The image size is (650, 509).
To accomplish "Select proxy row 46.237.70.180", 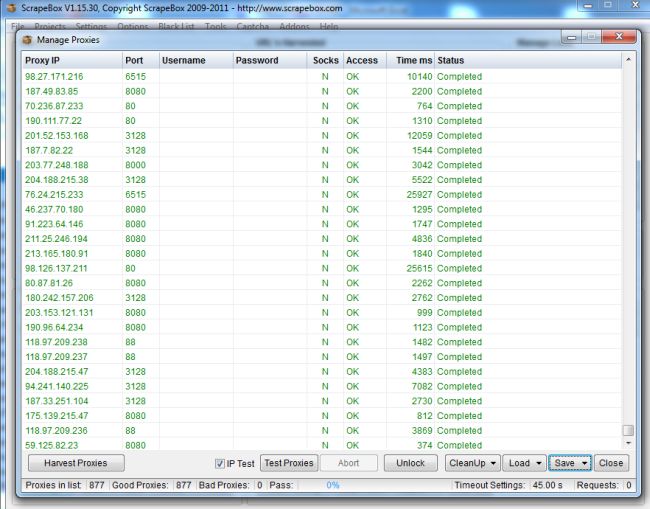I will click(322, 210).
